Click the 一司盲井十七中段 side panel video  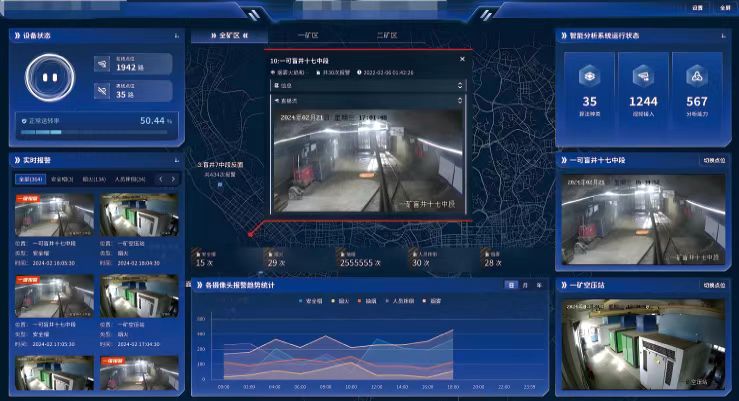click(x=643, y=220)
